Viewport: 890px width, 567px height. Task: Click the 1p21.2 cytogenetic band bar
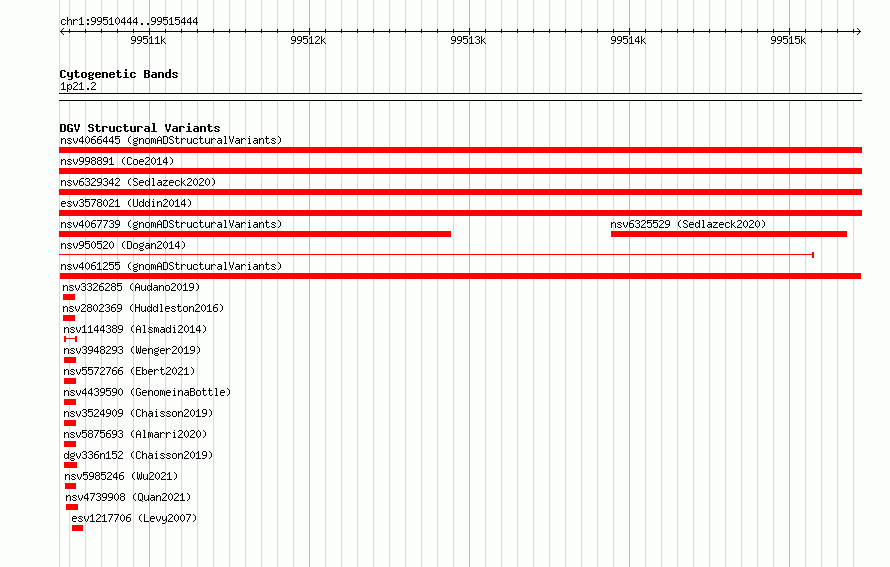(x=460, y=97)
